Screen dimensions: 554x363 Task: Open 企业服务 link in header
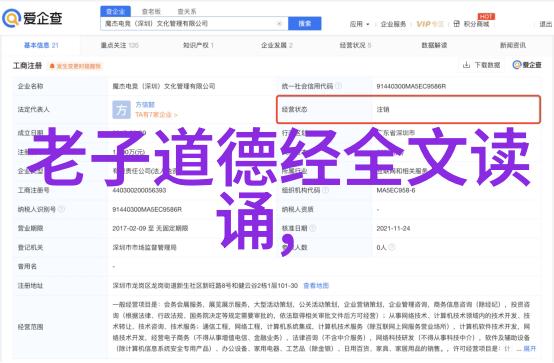(x=393, y=24)
